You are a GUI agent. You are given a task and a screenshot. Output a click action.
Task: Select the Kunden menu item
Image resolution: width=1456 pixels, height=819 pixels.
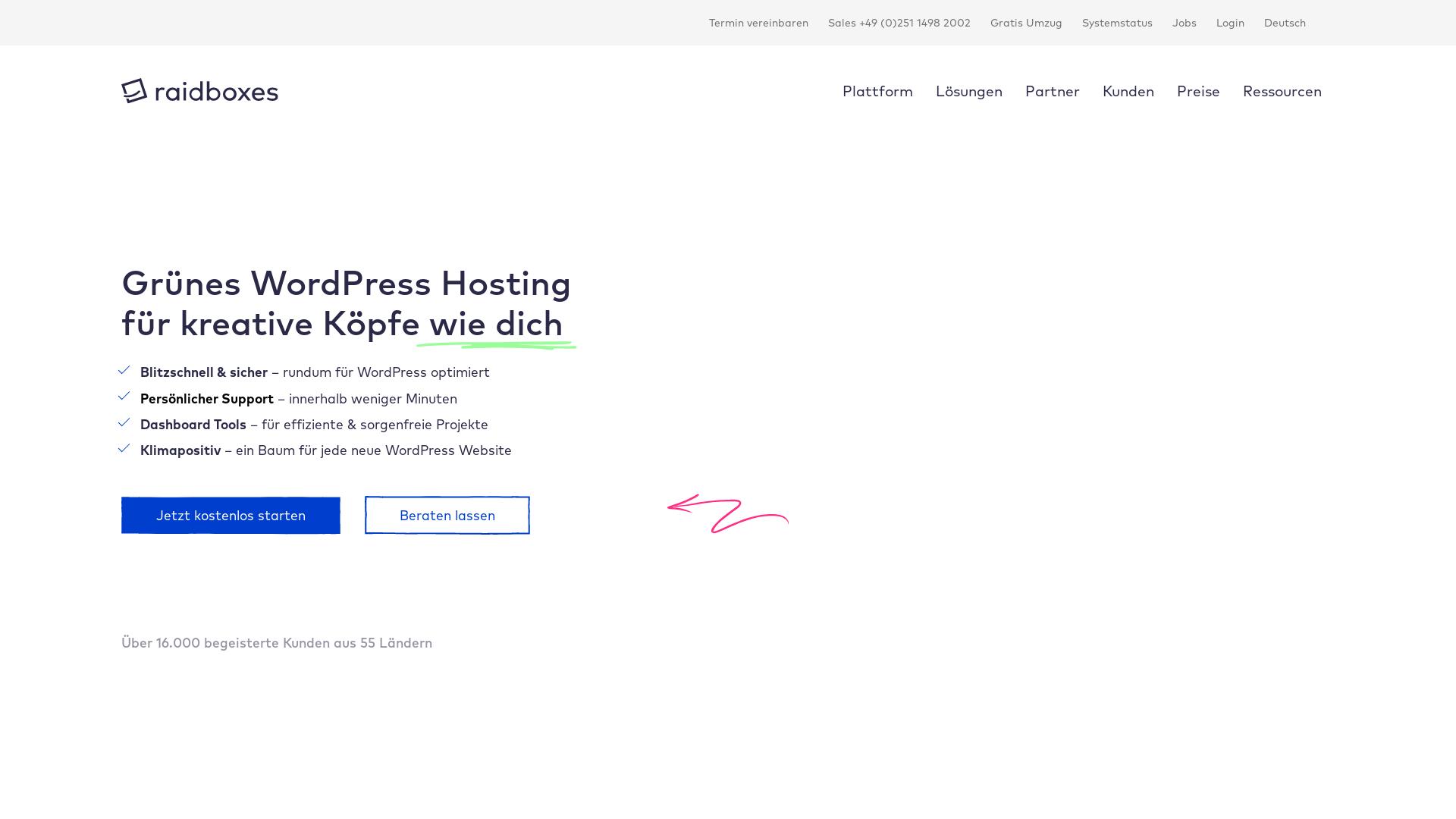coord(1128,91)
